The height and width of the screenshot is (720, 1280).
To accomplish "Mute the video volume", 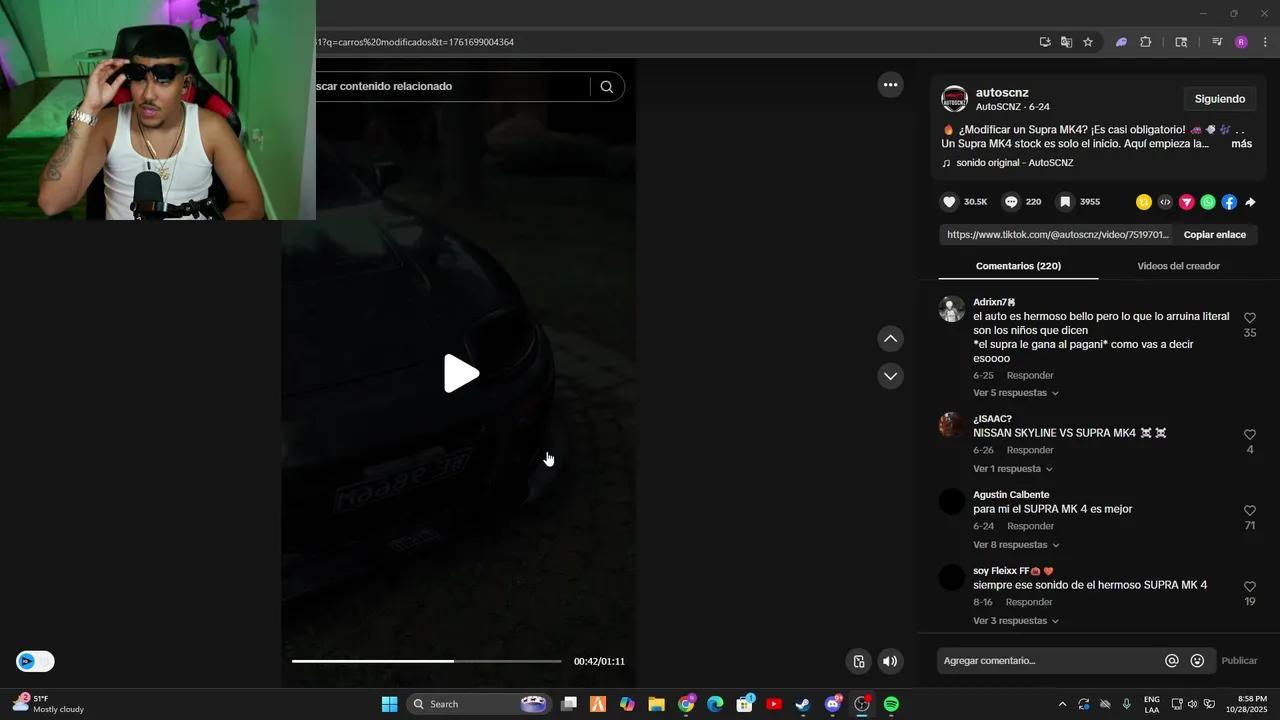I will point(889,661).
